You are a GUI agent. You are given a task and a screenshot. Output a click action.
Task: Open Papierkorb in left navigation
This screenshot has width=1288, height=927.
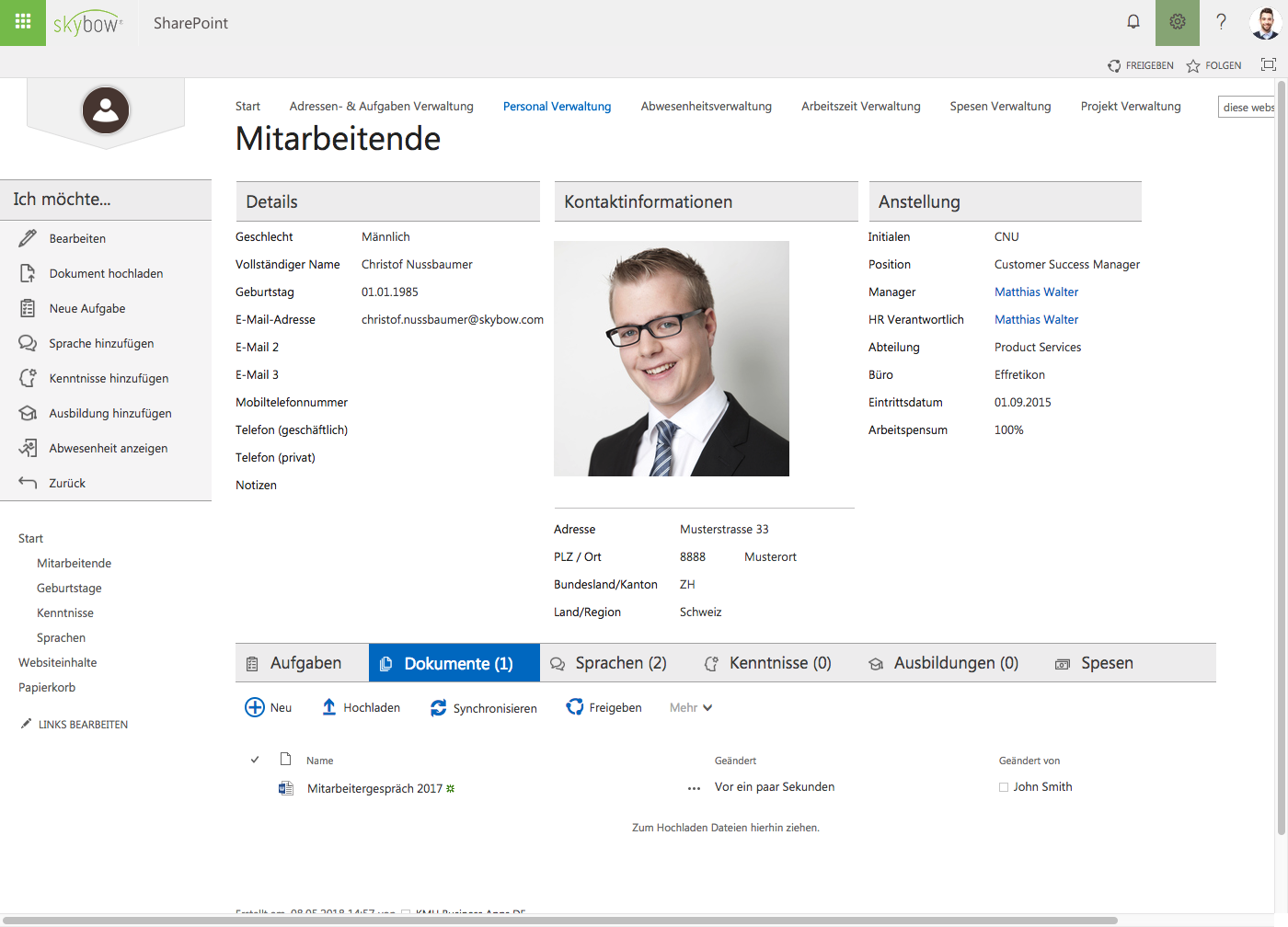pos(47,687)
